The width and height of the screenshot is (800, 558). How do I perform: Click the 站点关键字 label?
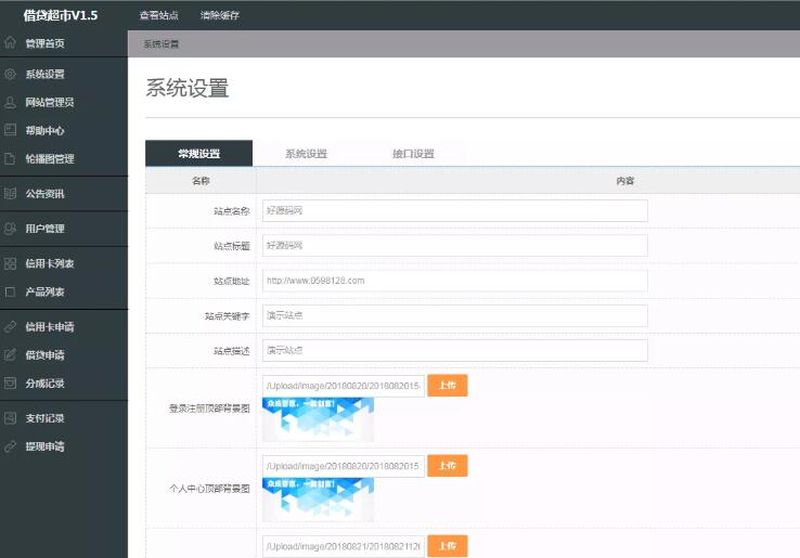coord(227,316)
